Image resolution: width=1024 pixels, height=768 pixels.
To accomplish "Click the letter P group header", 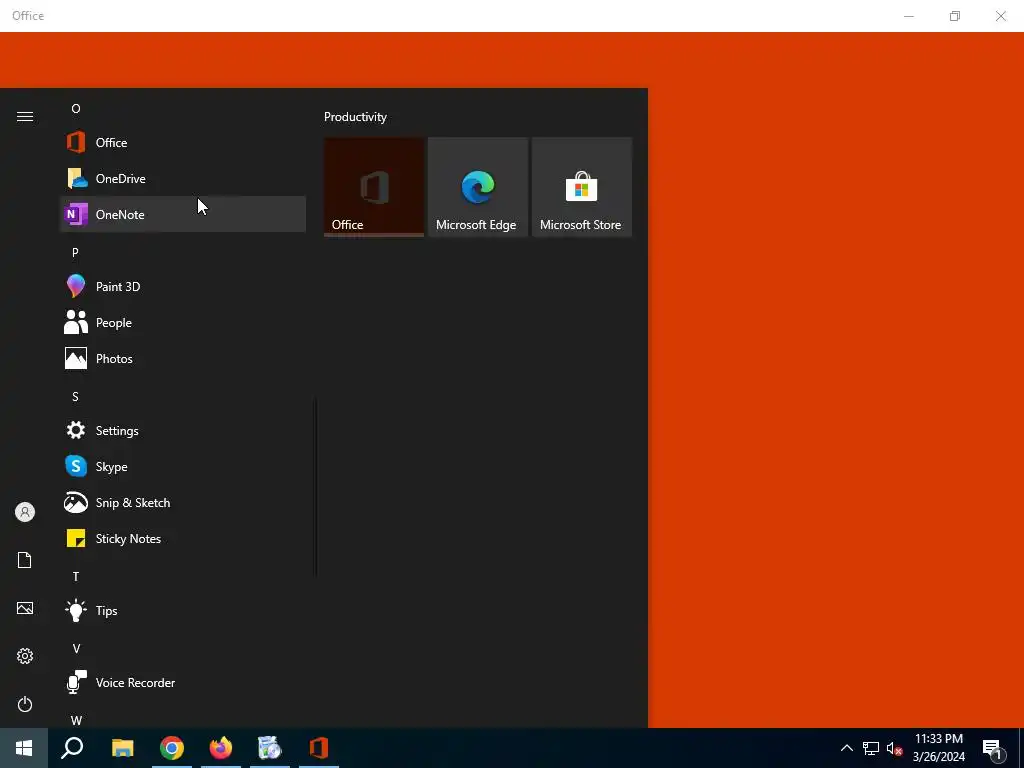I will click(75, 253).
